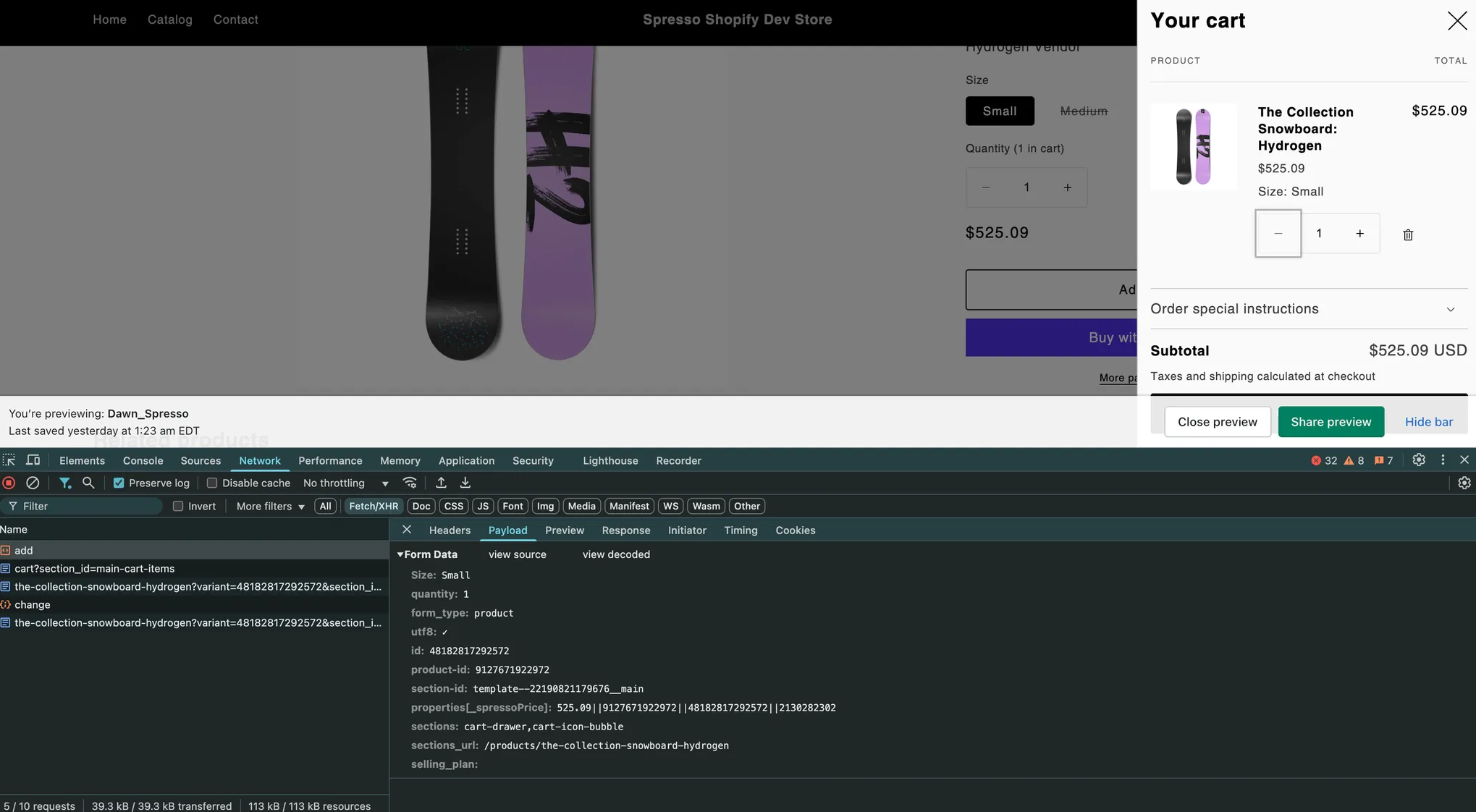Click import HAR upload icon
This screenshot has height=812, width=1476.
tap(441, 483)
